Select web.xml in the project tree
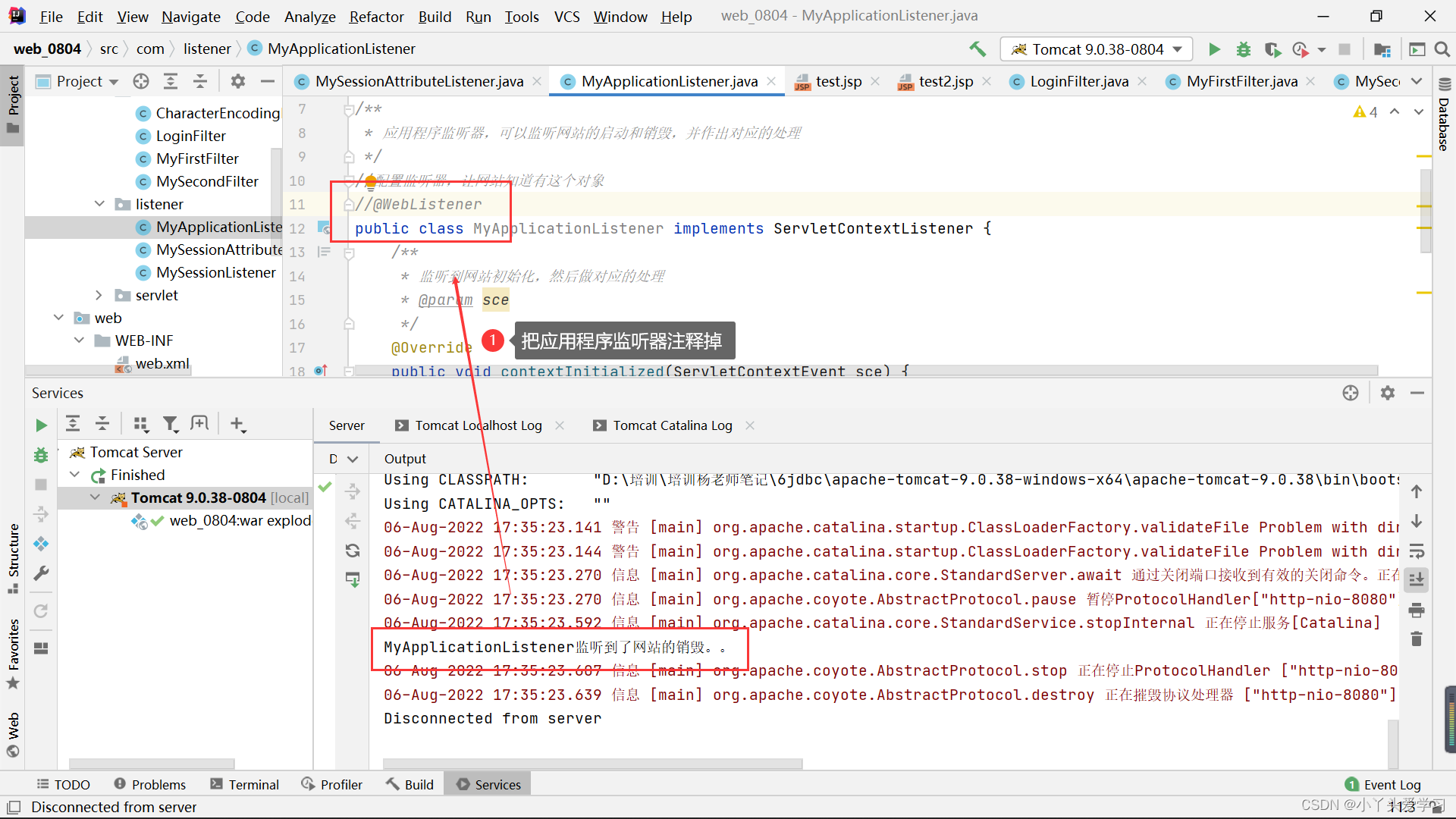1456x819 pixels. 162,363
